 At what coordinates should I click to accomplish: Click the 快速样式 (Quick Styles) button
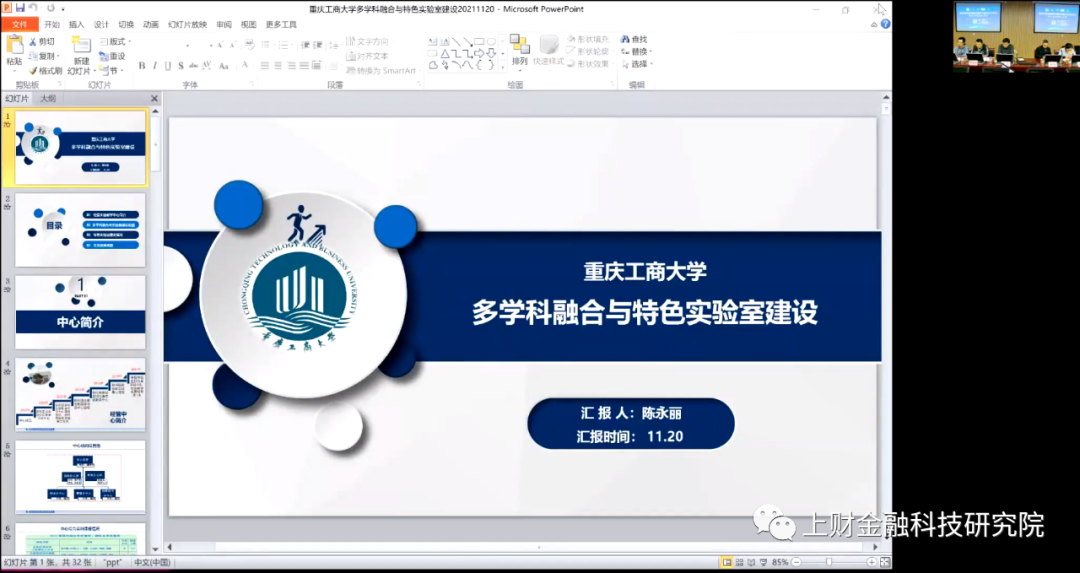click(548, 50)
